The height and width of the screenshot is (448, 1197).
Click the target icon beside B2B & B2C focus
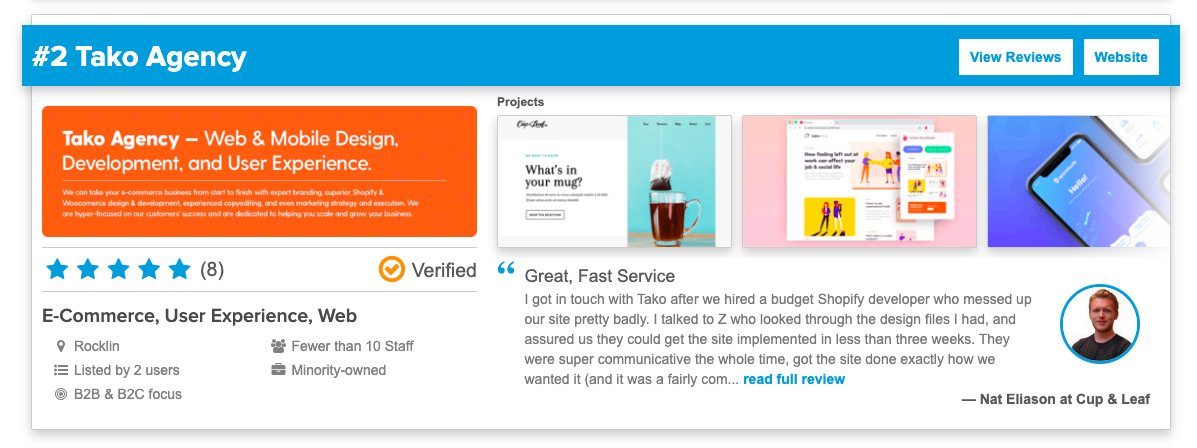[x=61, y=395]
